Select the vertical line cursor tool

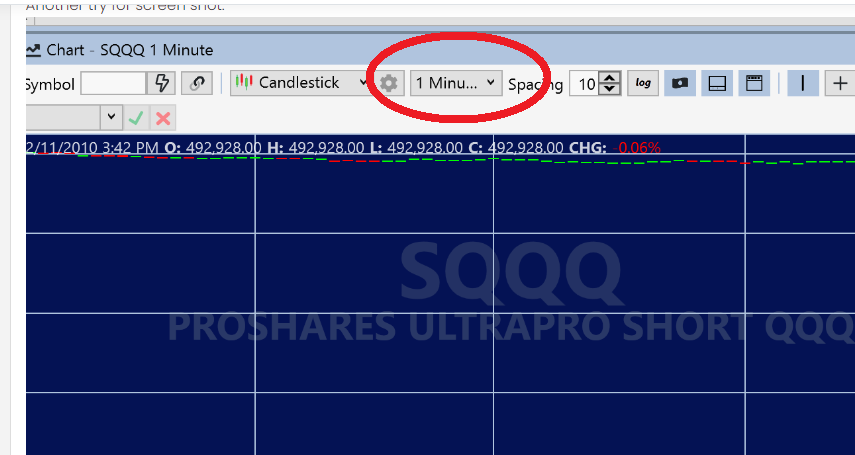click(x=802, y=83)
